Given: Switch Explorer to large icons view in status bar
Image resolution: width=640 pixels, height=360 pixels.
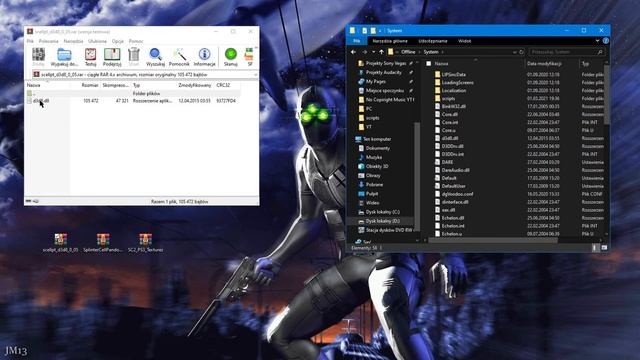Looking at the screenshot, I should [604, 248].
